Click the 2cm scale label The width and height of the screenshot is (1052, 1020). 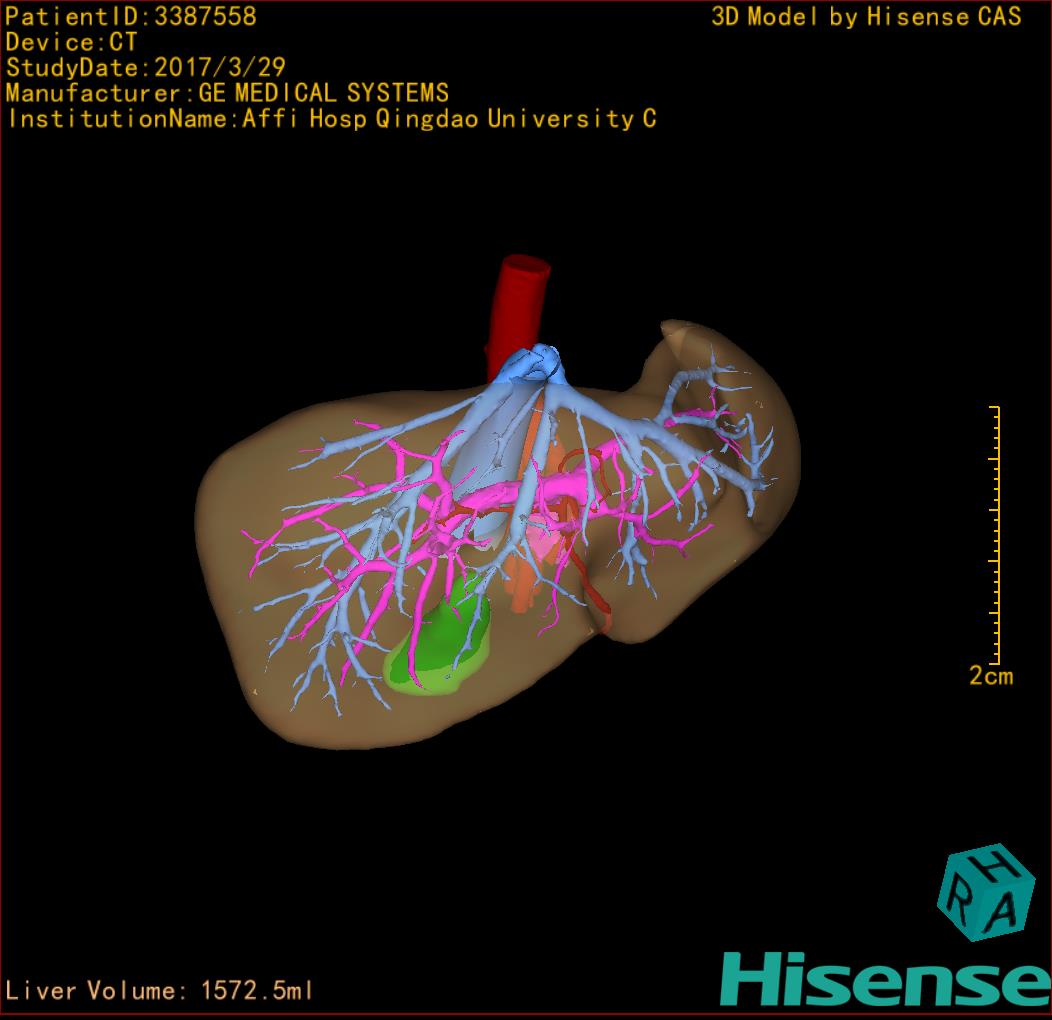[991, 675]
